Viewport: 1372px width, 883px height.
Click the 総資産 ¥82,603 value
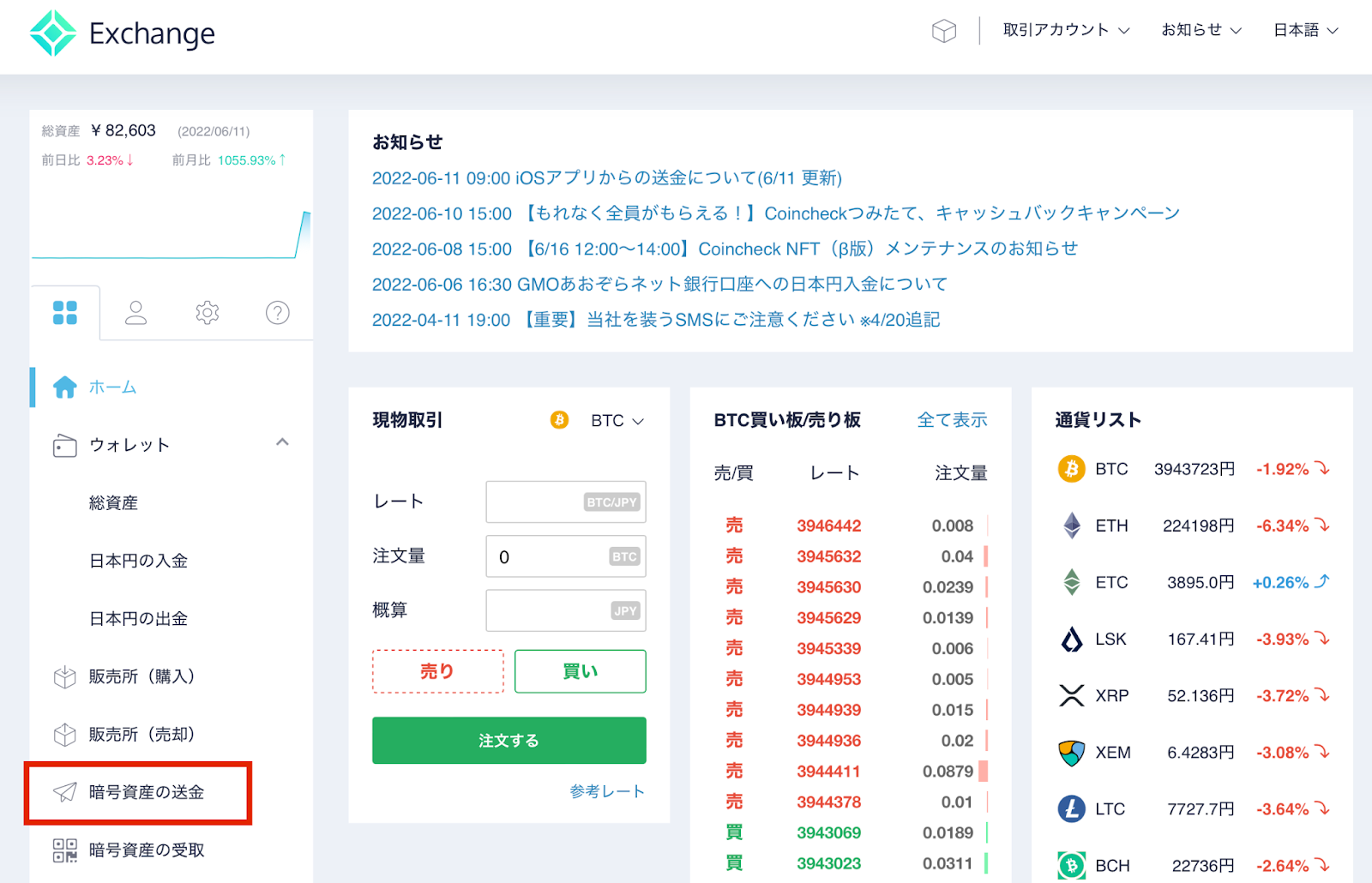(x=123, y=130)
